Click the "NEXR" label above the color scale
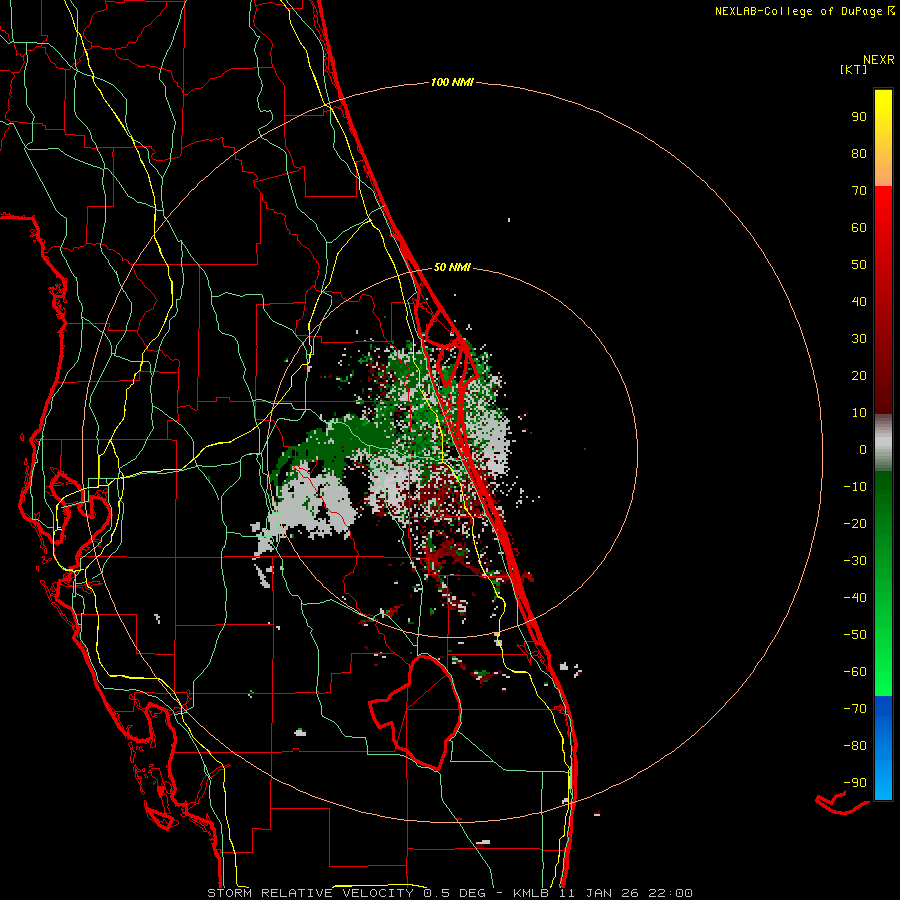This screenshot has width=900, height=900. point(878,60)
